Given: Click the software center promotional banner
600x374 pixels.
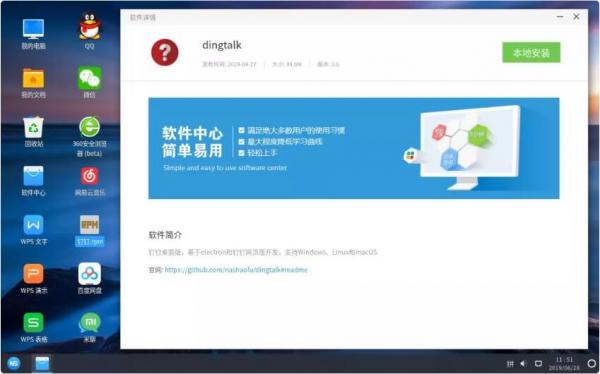Looking at the screenshot, I should click(x=354, y=149).
